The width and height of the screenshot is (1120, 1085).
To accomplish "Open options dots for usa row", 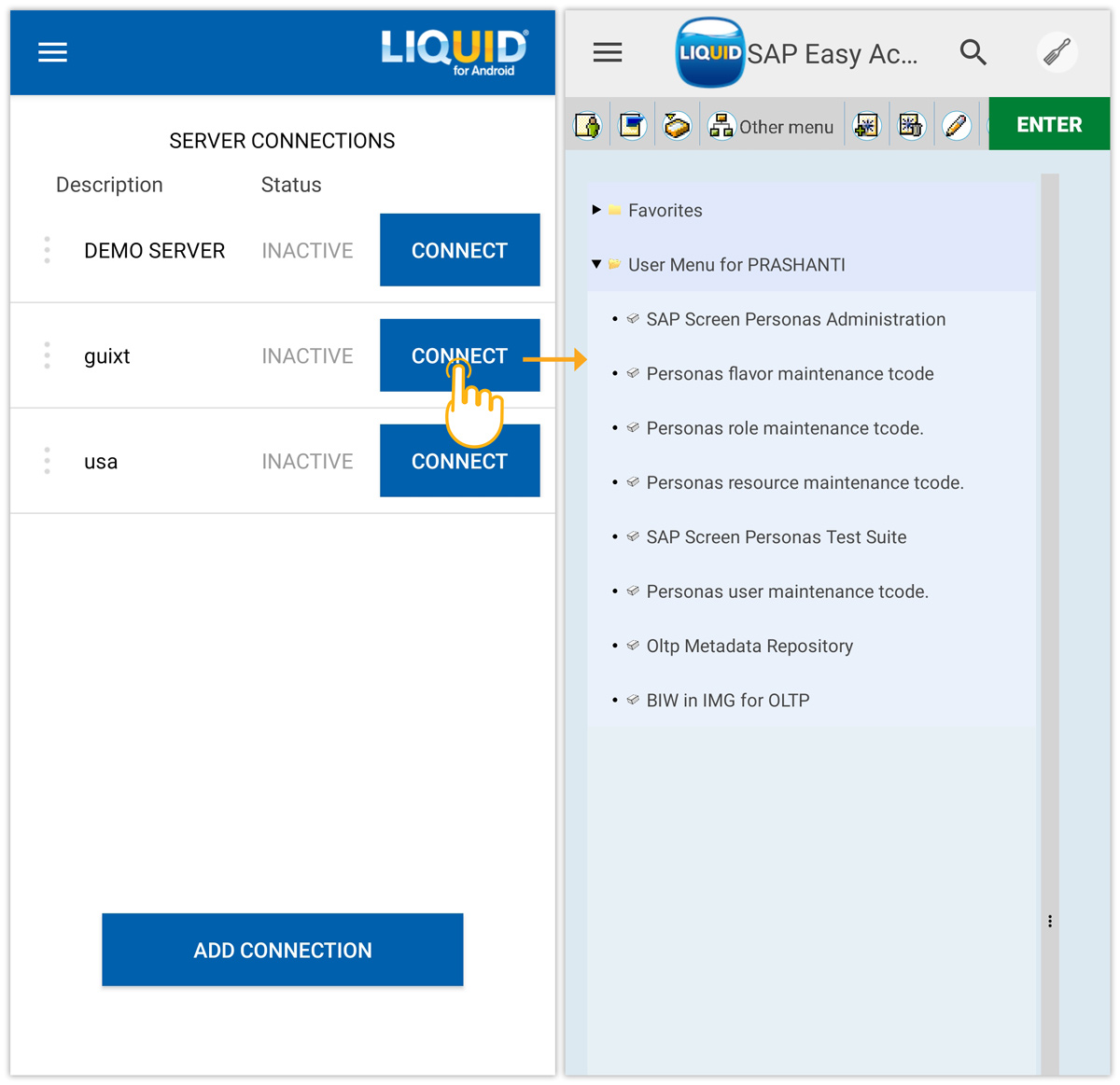I will click(x=47, y=461).
